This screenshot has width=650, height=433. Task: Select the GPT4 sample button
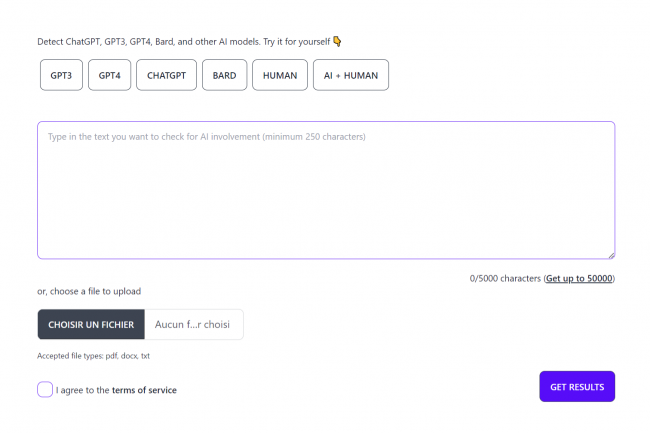pyautogui.click(x=109, y=75)
